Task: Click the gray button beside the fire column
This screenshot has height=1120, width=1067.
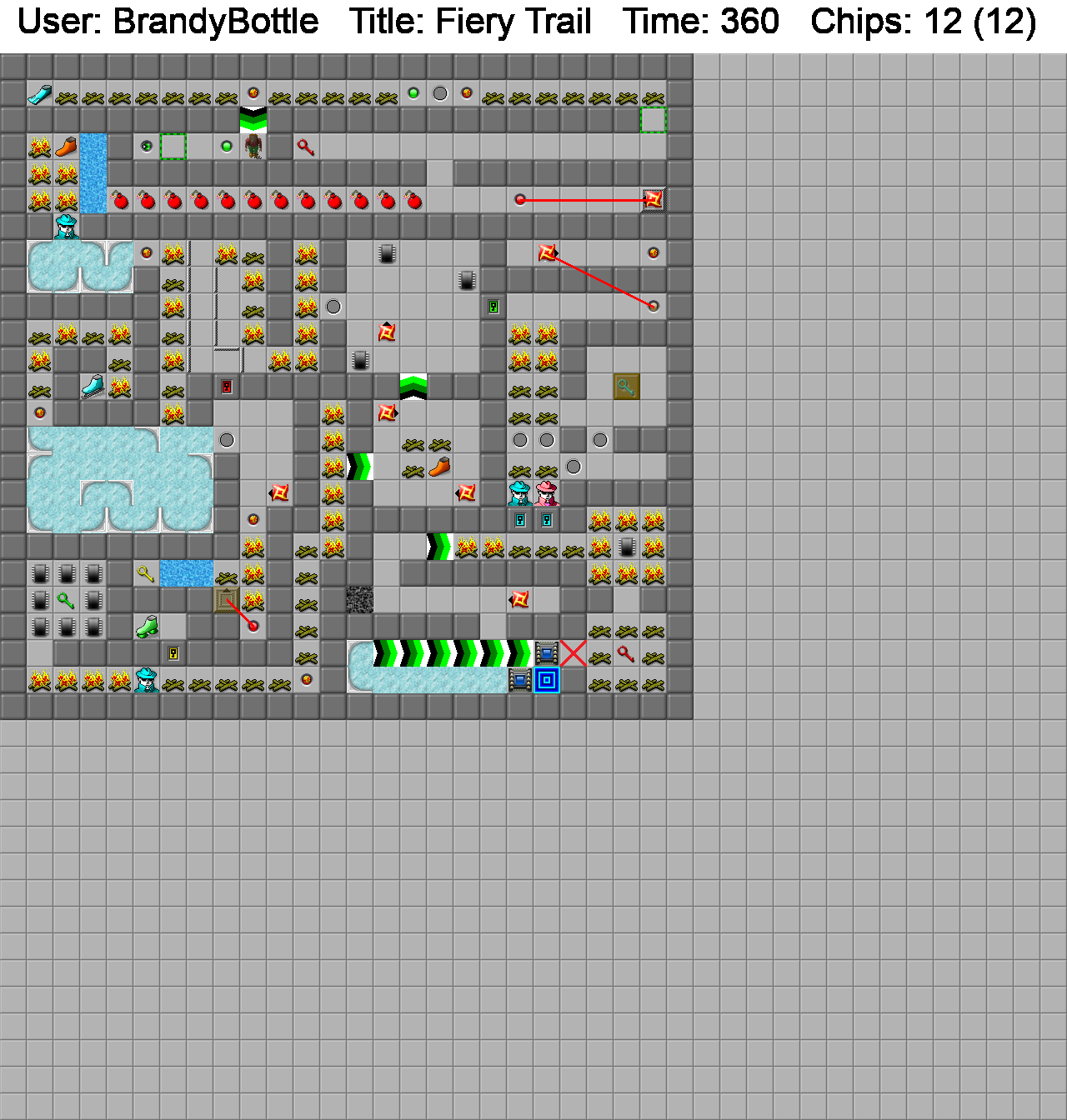Action: pyautogui.click(x=333, y=307)
